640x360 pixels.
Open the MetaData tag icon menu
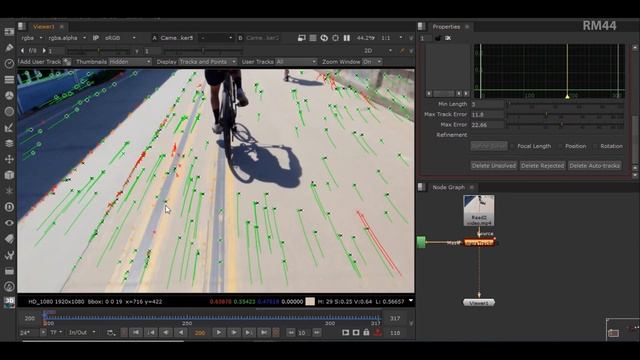pos(9,239)
